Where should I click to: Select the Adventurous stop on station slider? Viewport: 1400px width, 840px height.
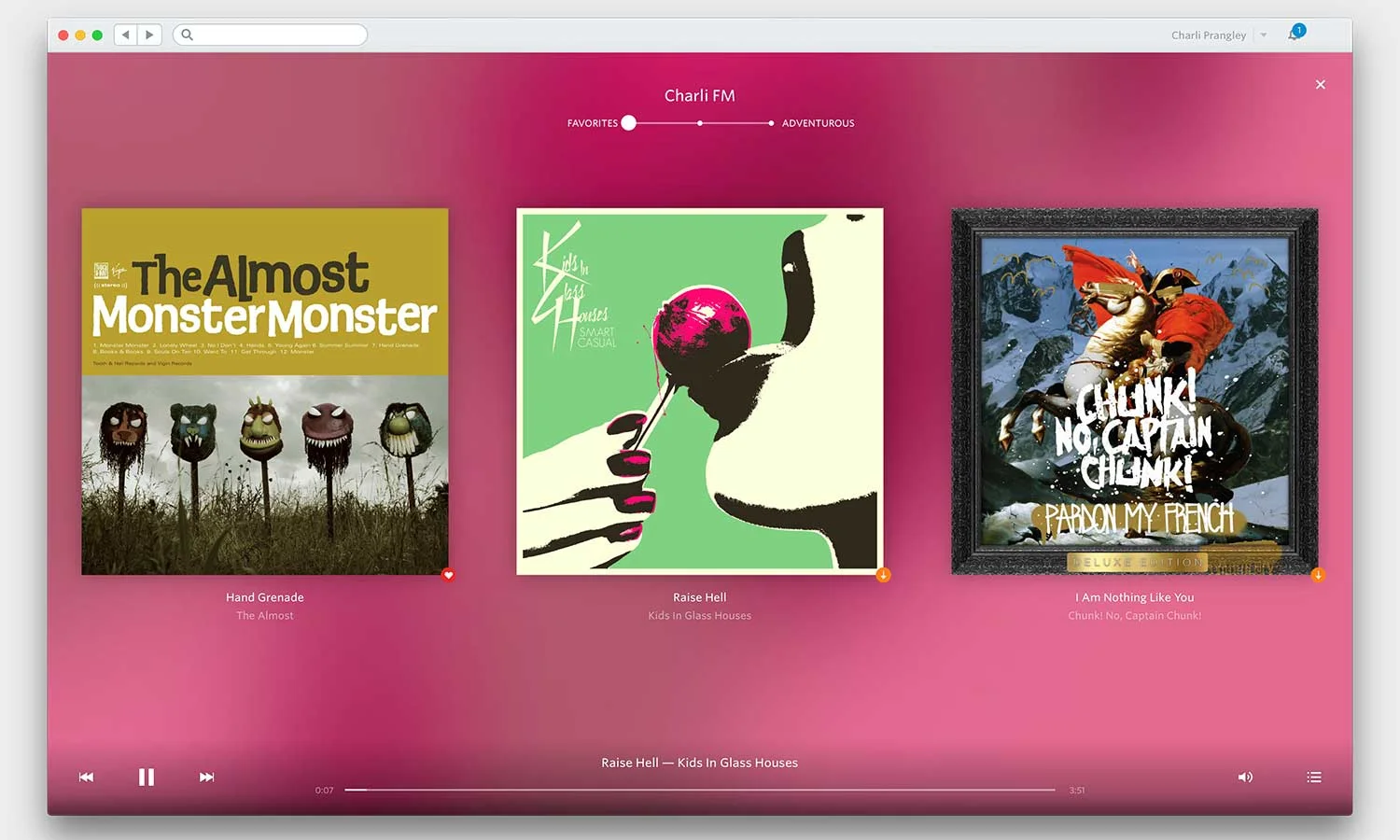point(771,123)
